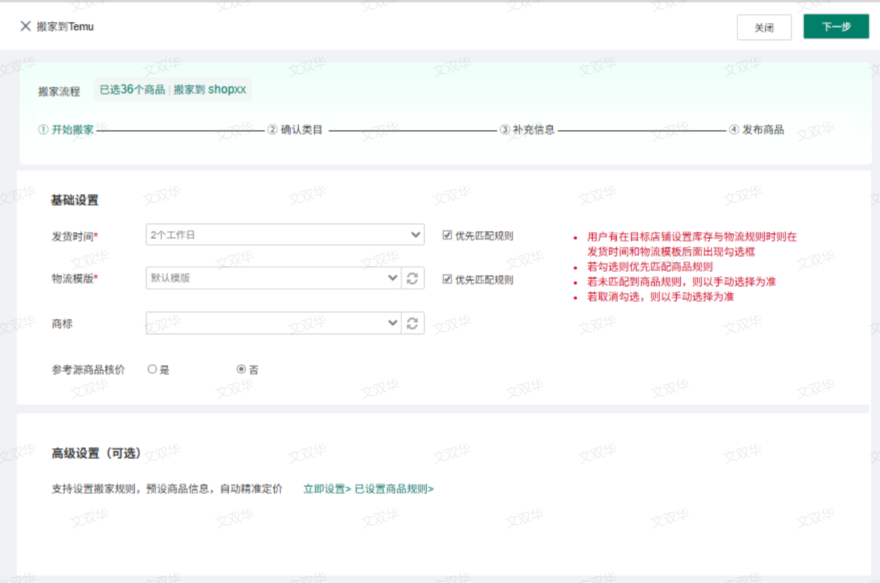
Task: Expand the 物流模版 dropdown
Action: [273, 278]
